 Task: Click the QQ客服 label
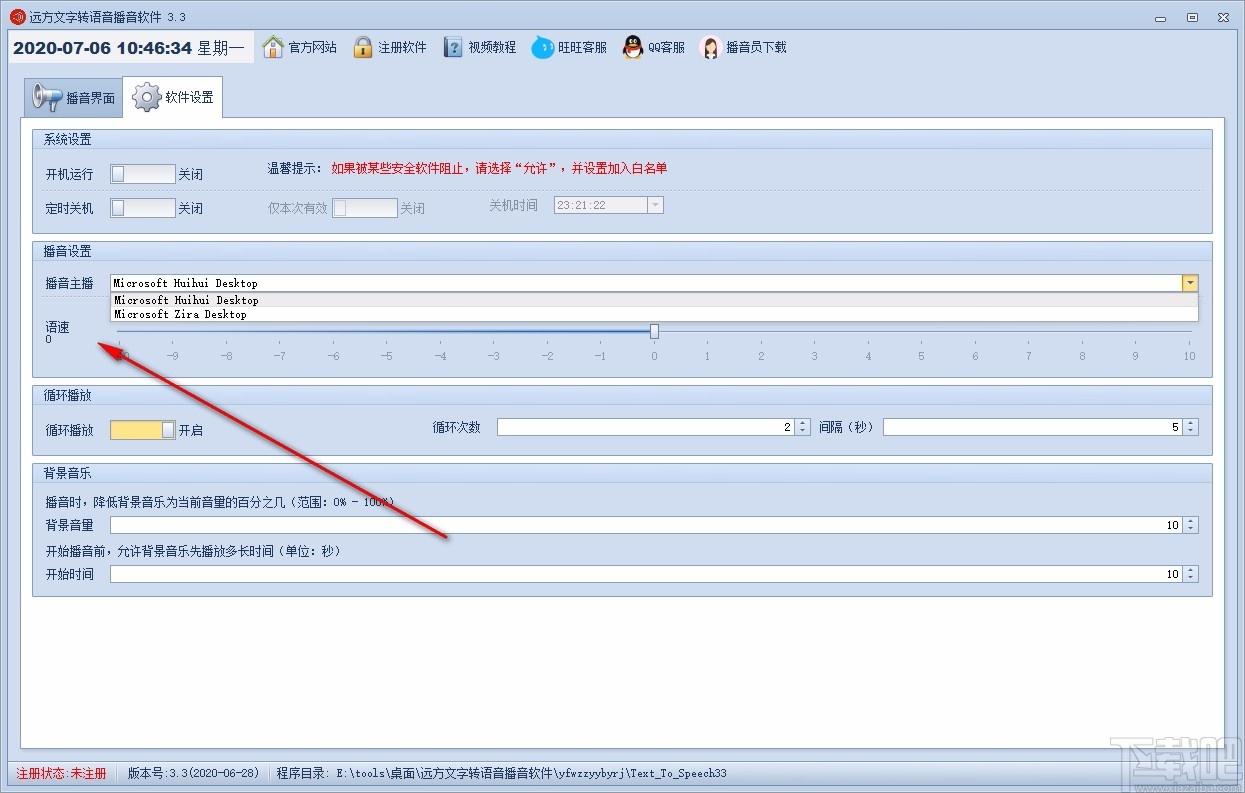pyautogui.click(x=666, y=47)
